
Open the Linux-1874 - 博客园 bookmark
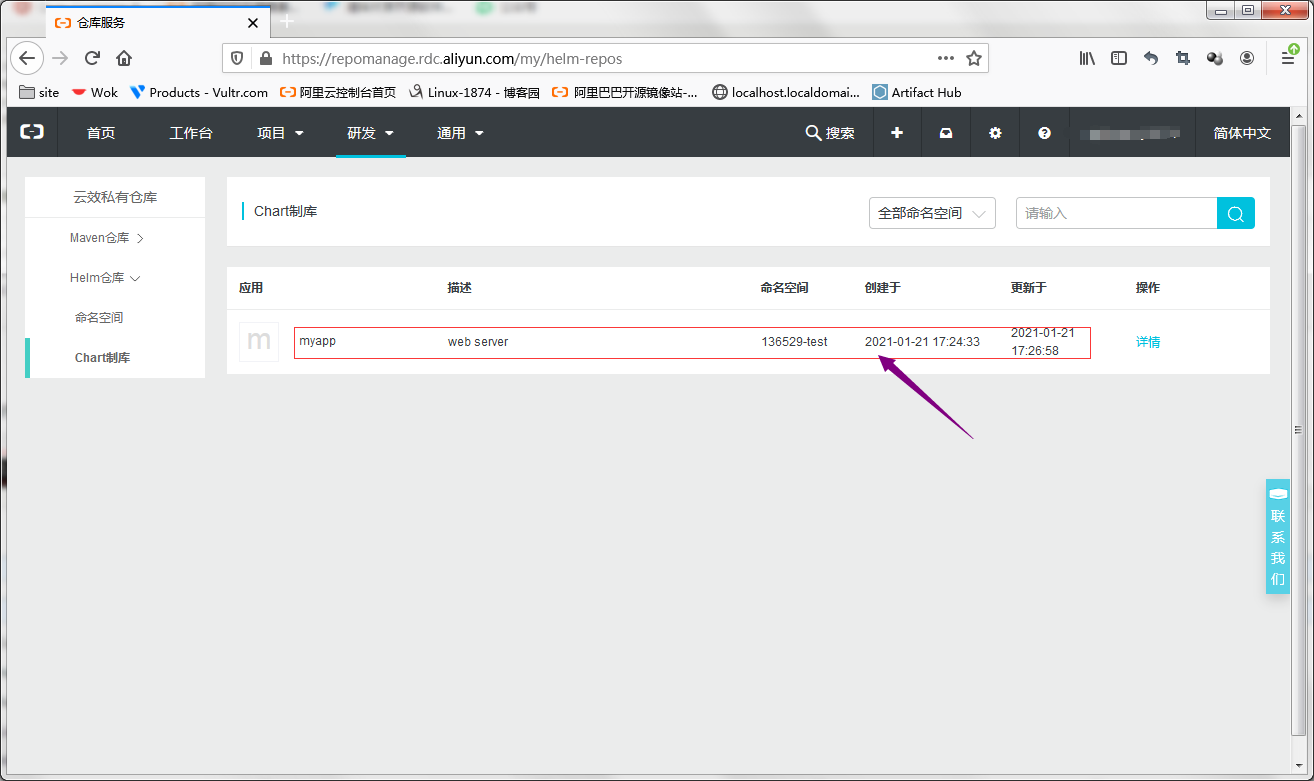click(474, 92)
